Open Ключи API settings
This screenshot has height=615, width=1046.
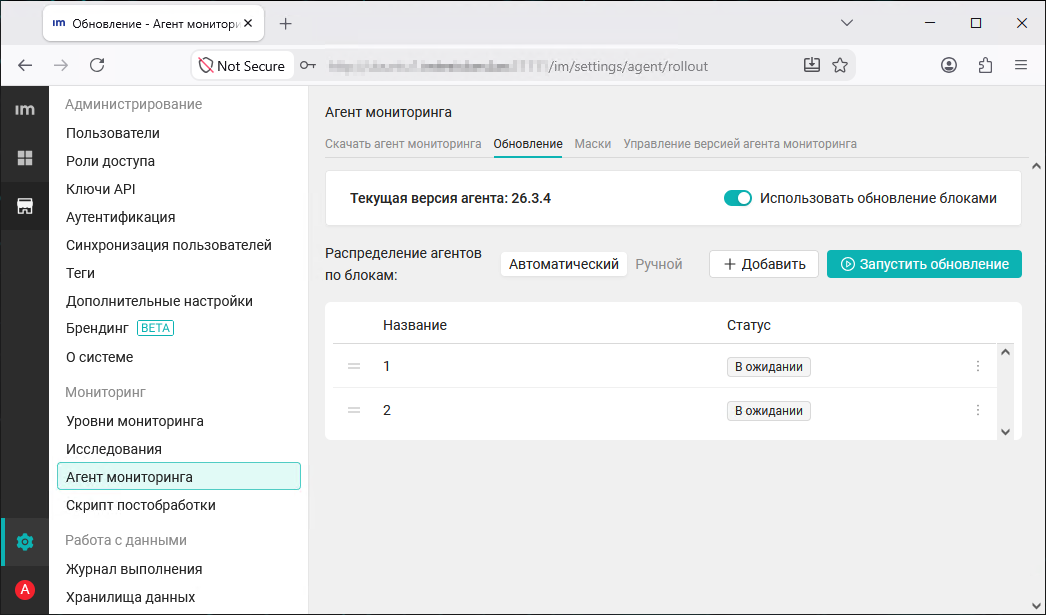(x=100, y=189)
